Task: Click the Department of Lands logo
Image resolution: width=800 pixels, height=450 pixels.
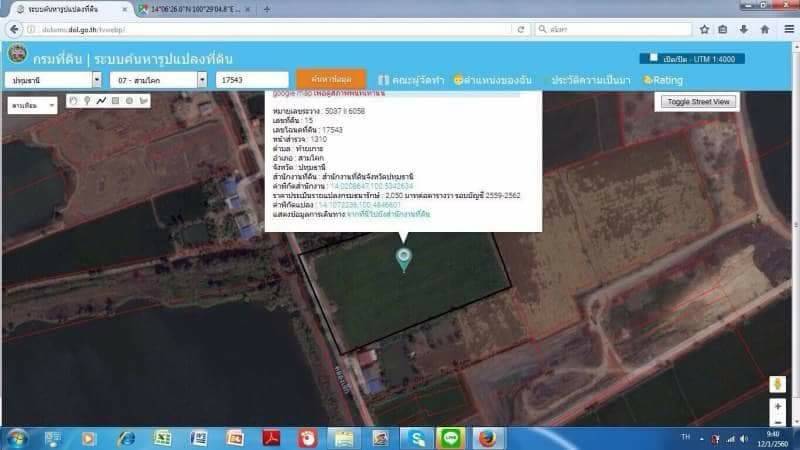Action: (17, 56)
